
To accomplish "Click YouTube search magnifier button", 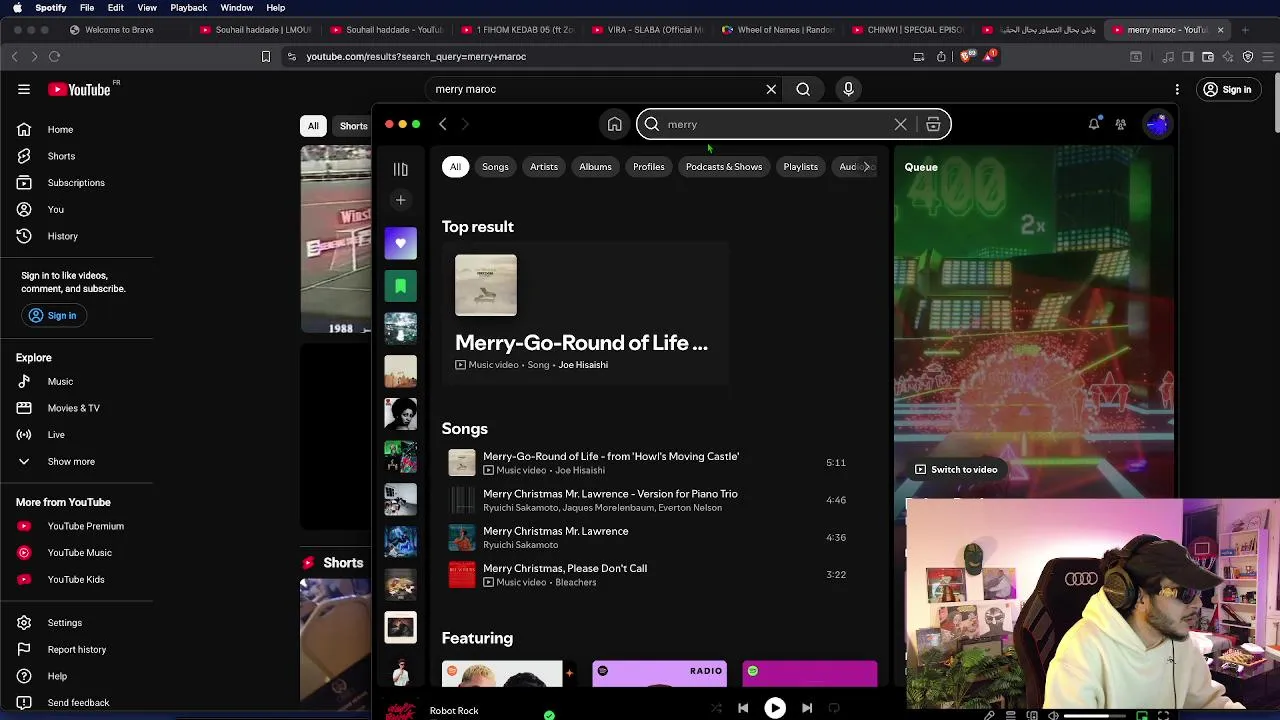I will [803, 89].
